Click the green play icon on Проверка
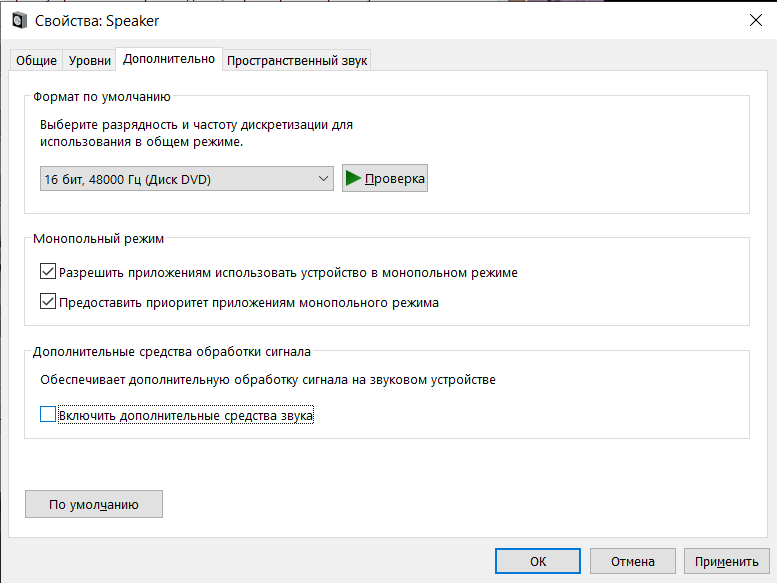The image size is (777, 583). coord(353,178)
